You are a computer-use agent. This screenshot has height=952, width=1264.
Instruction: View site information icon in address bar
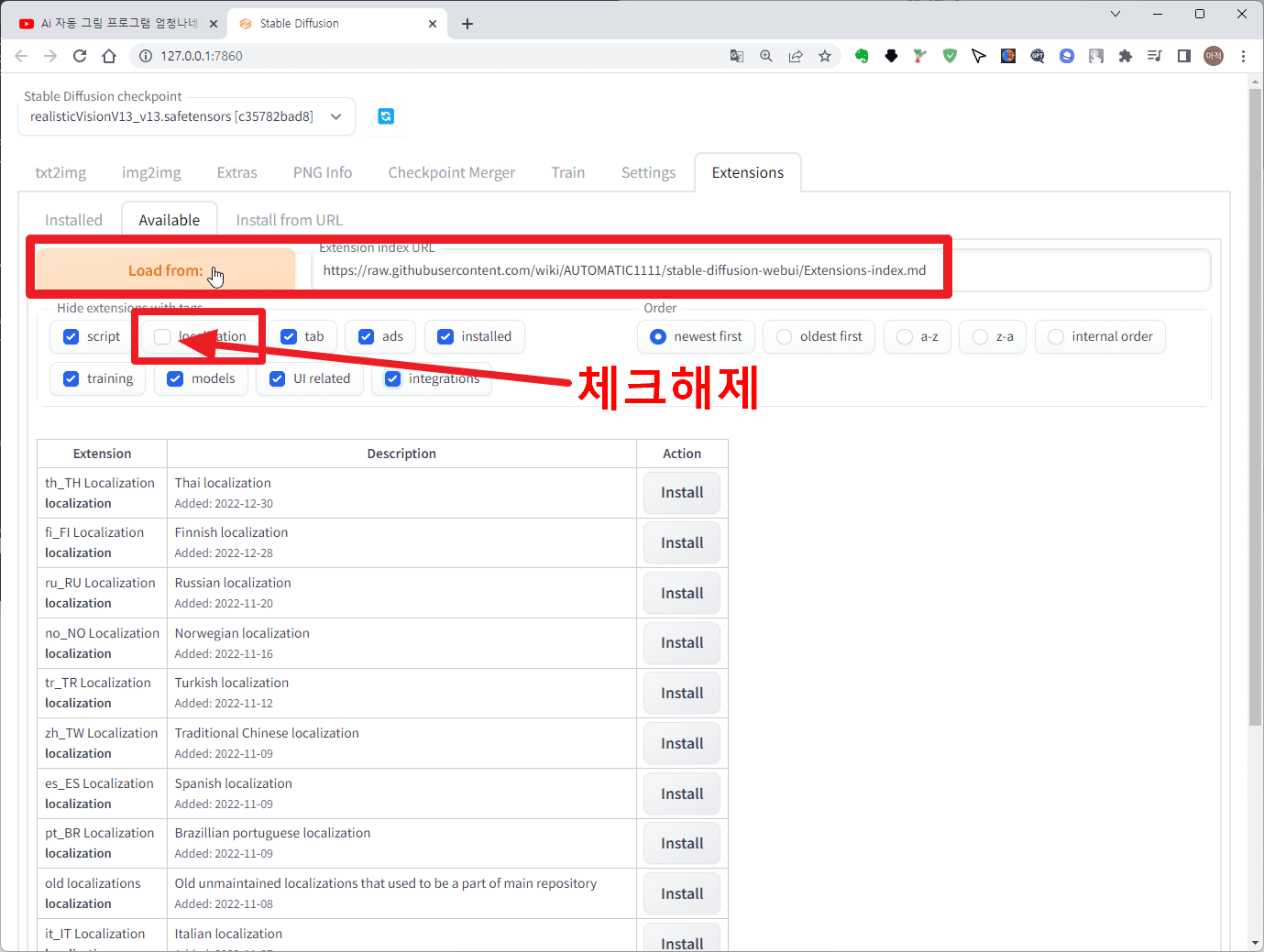pyautogui.click(x=145, y=56)
